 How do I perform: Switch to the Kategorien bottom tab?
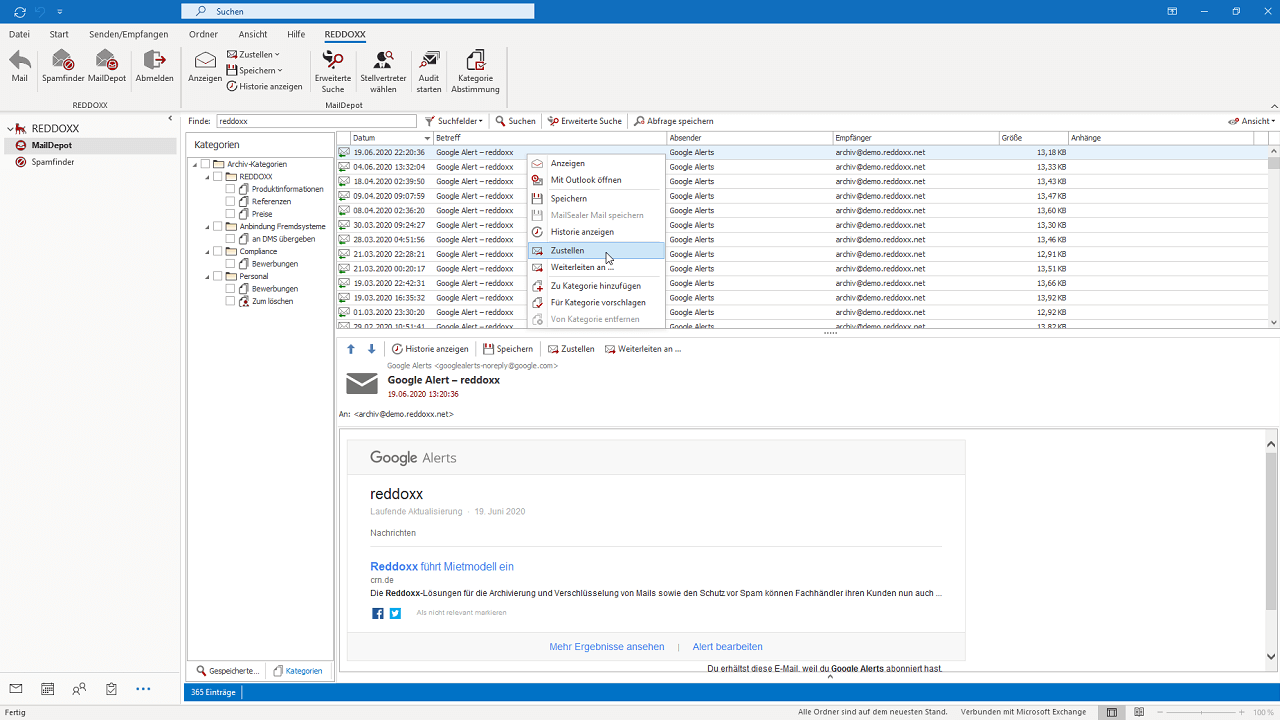pyautogui.click(x=298, y=671)
